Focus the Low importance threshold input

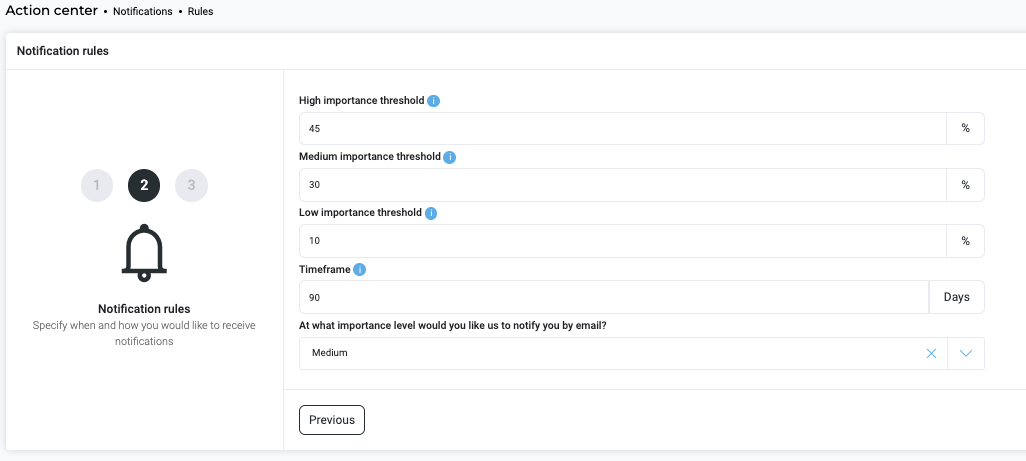click(x=623, y=241)
